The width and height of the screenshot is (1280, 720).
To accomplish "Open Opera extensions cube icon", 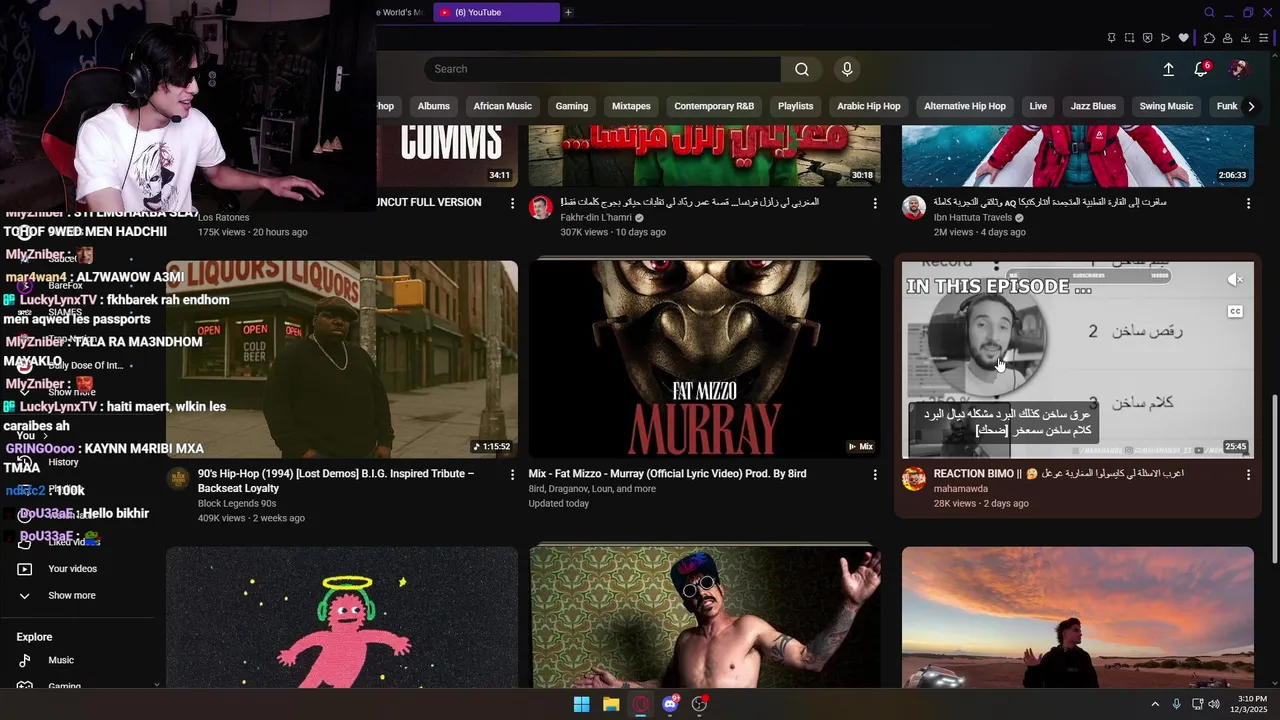I will coord(1209,38).
